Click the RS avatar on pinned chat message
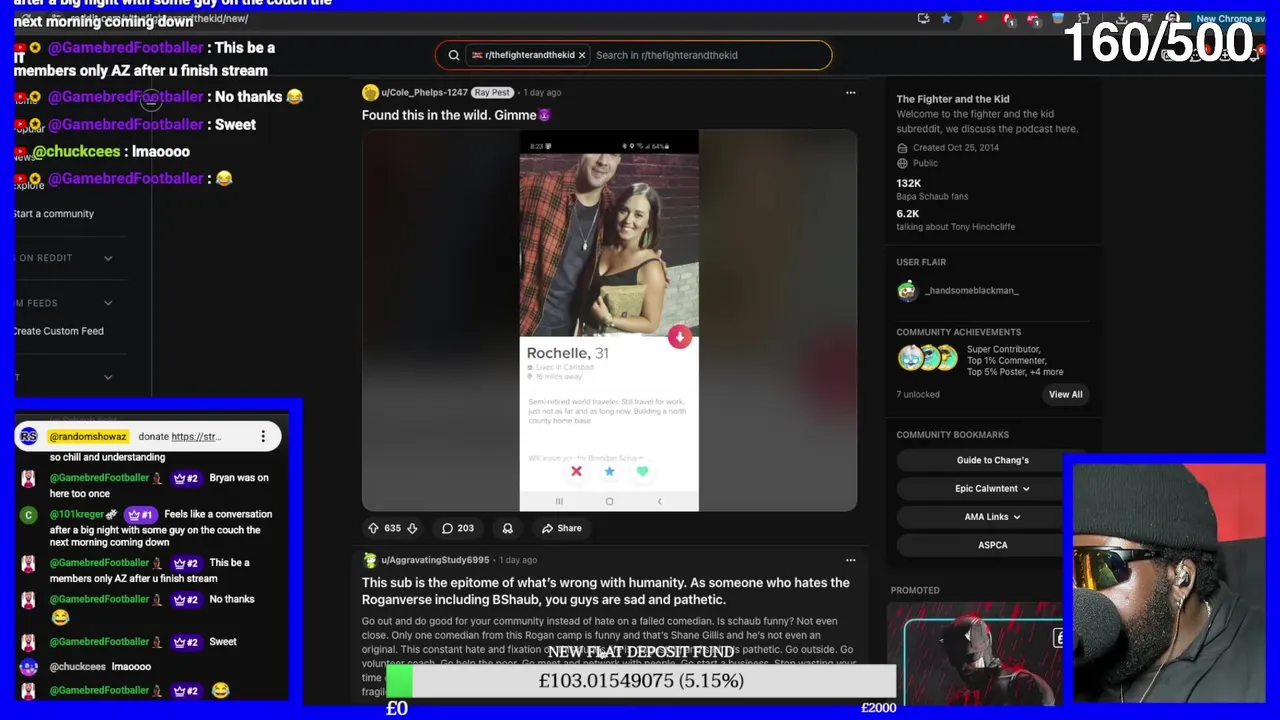Viewport: 1280px width, 720px height. (29, 436)
